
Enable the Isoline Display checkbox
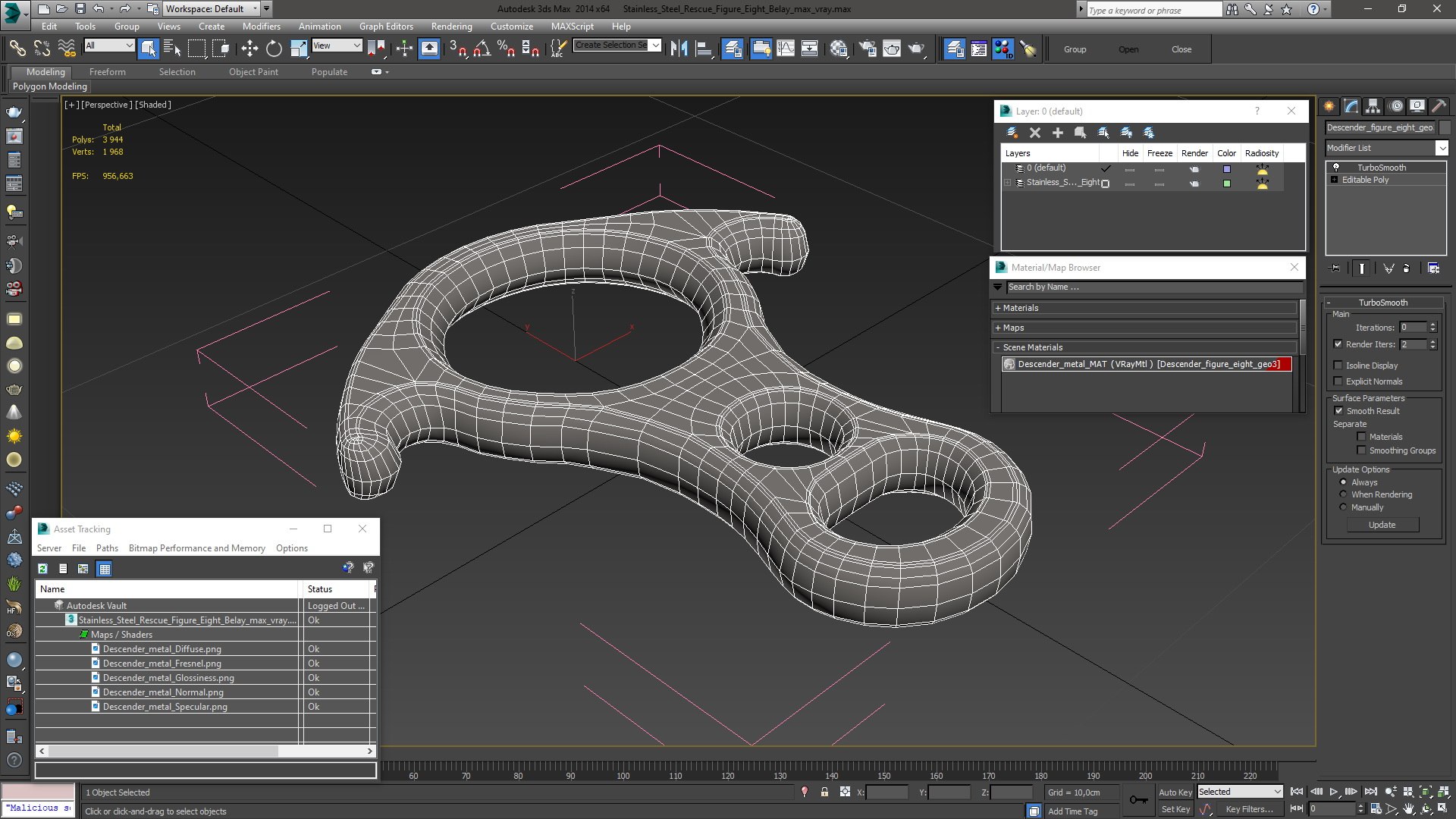(x=1338, y=366)
